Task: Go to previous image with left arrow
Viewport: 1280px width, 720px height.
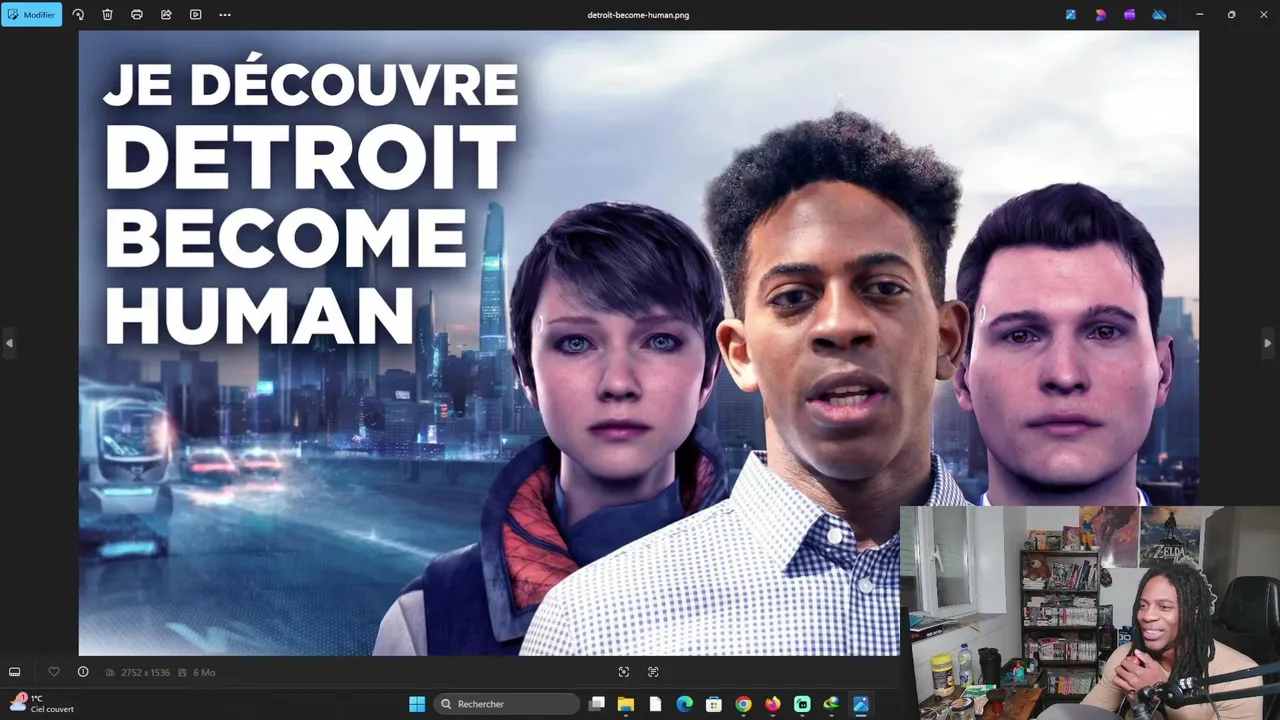Action: coord(9,343)
